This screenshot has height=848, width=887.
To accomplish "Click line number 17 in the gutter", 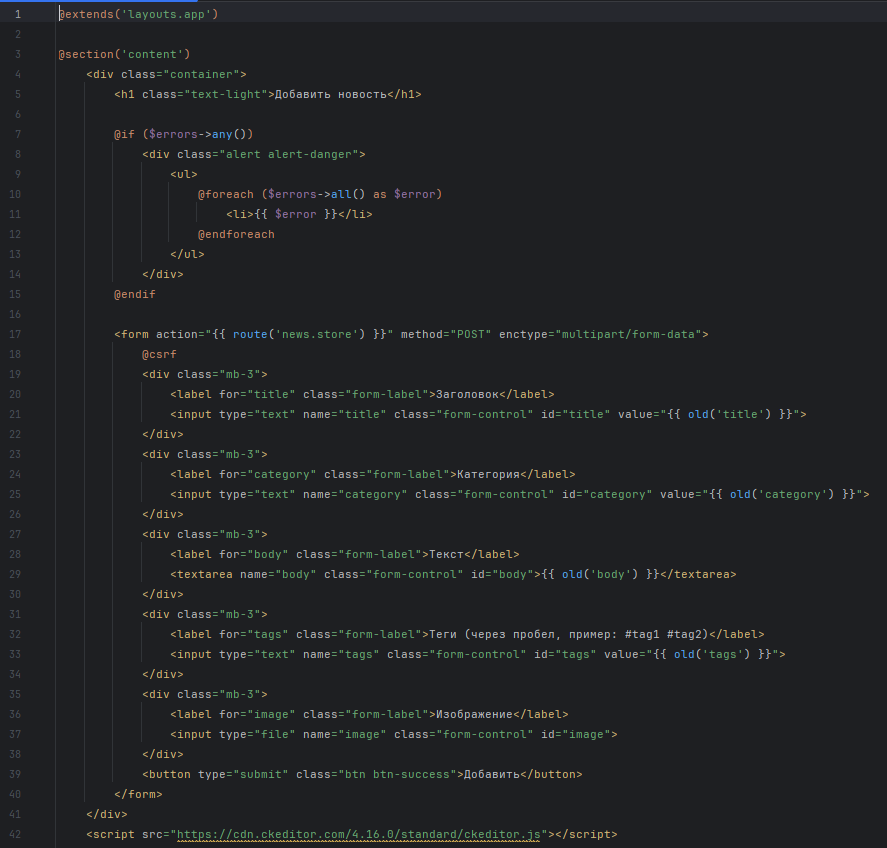I will pyautogui.click(x=15, y=334).
